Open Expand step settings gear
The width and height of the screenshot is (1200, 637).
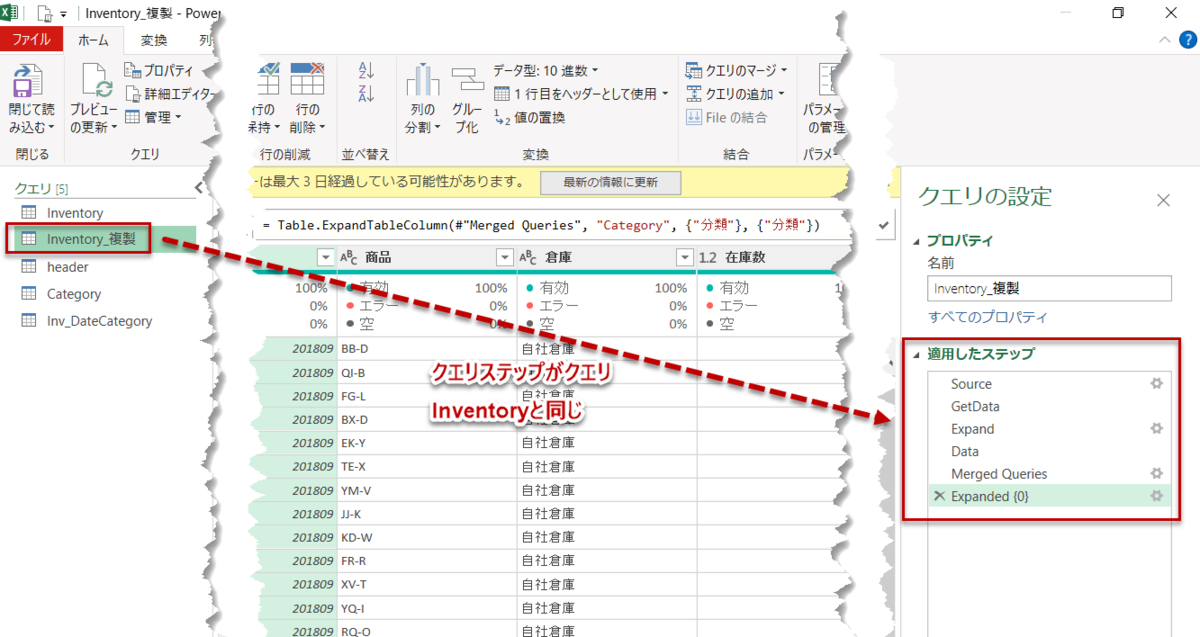(1157, 429)
